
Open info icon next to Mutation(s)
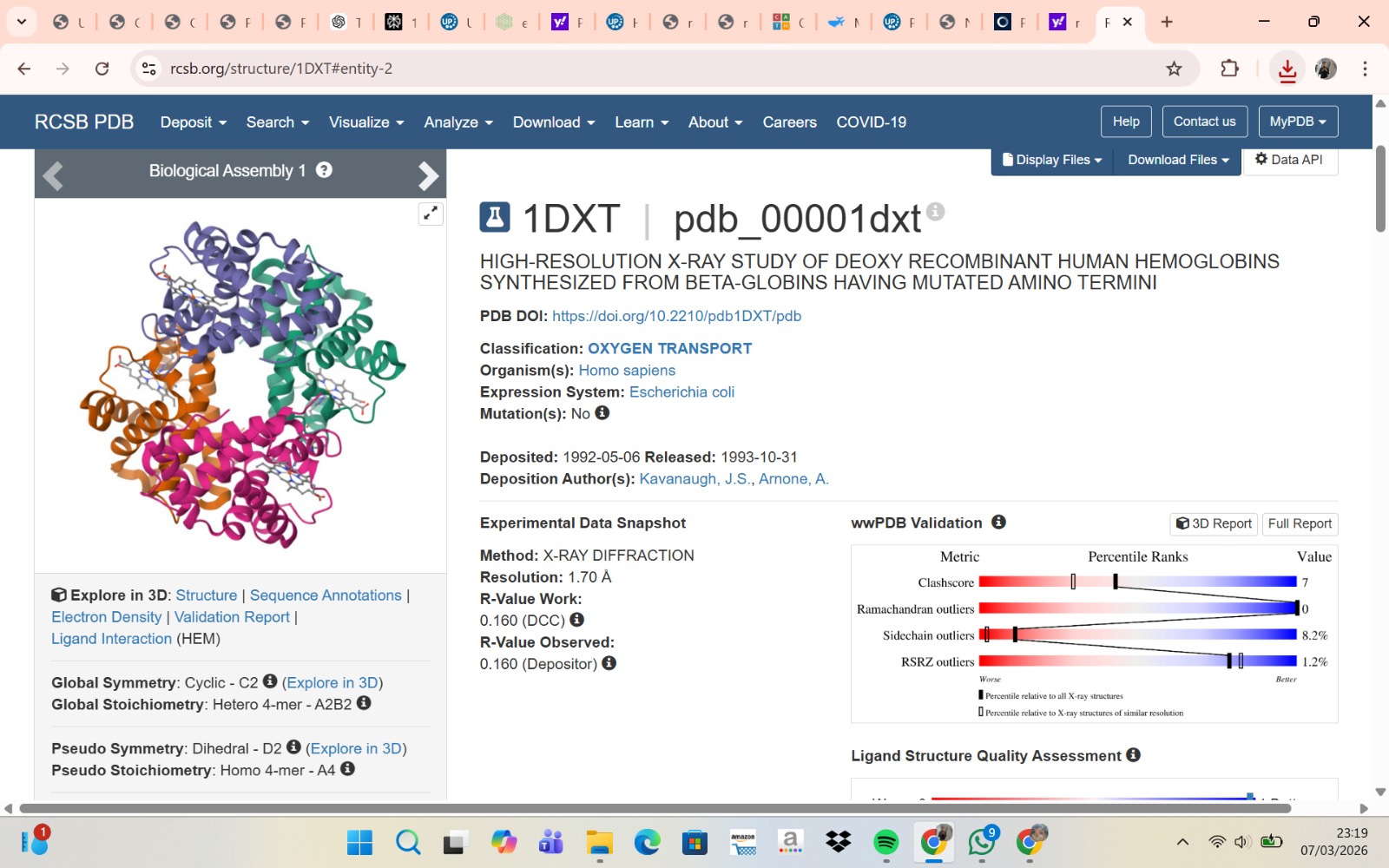click(602, 413)
